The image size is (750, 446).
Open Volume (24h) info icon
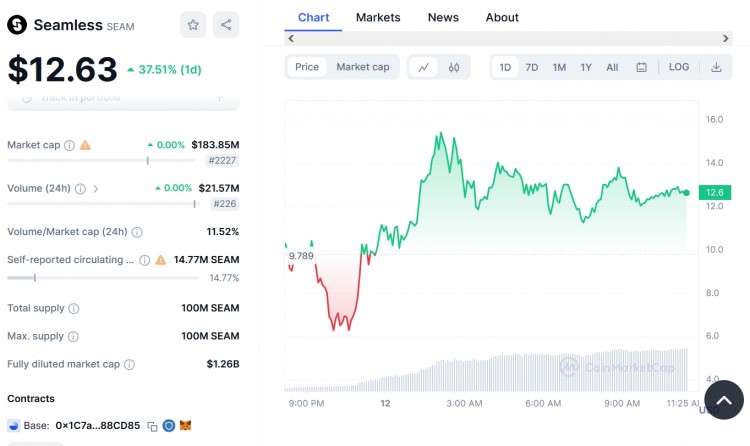(x=80, y=189)
